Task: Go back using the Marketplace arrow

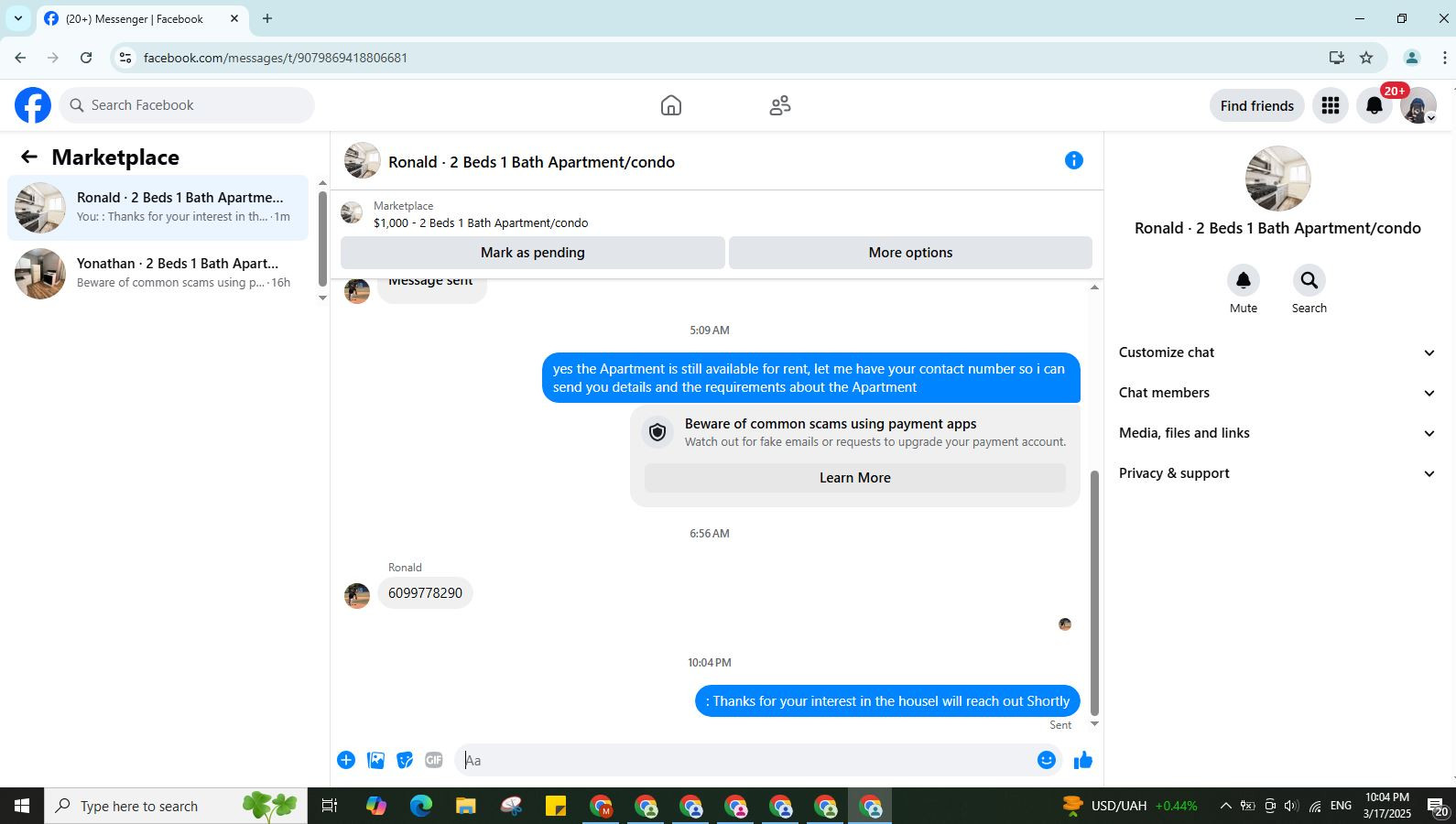Action: [29, 157]
